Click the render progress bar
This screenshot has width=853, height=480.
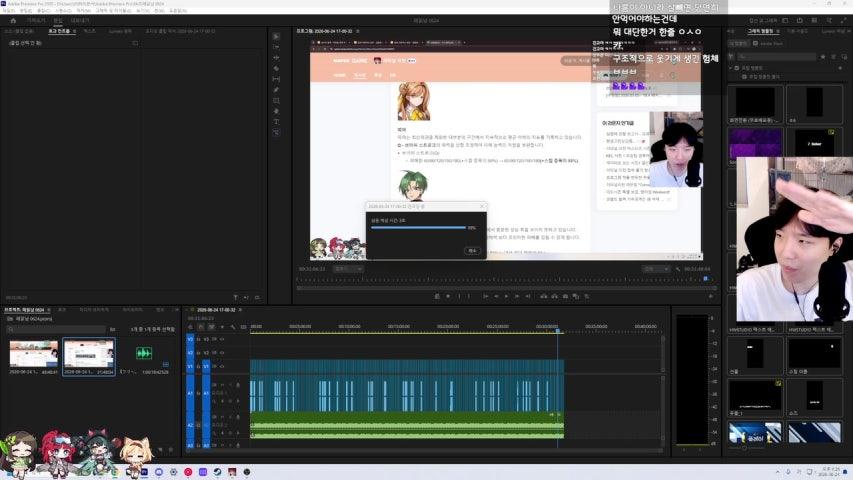(418, 227)
